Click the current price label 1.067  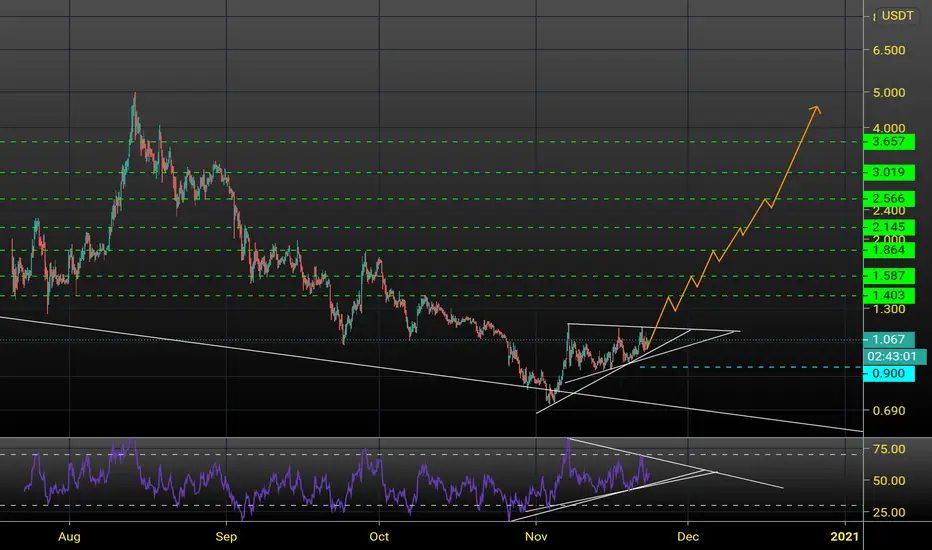[x=889, y=340]
